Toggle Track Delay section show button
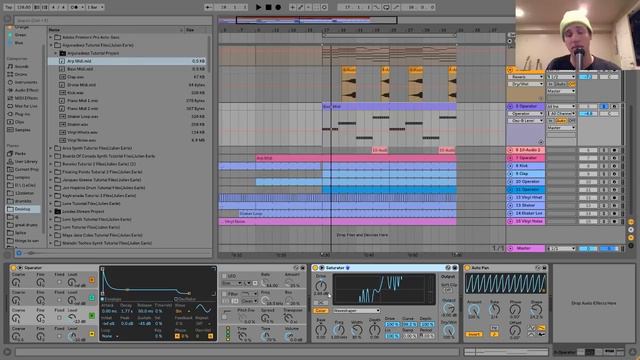Image resolution: width=640 pixels, height=360 pixels. [631, 246]
